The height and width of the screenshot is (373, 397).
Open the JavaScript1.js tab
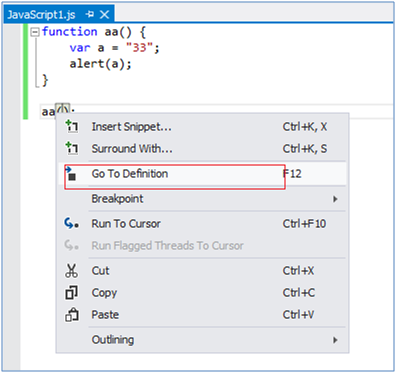tap(41, 15)
